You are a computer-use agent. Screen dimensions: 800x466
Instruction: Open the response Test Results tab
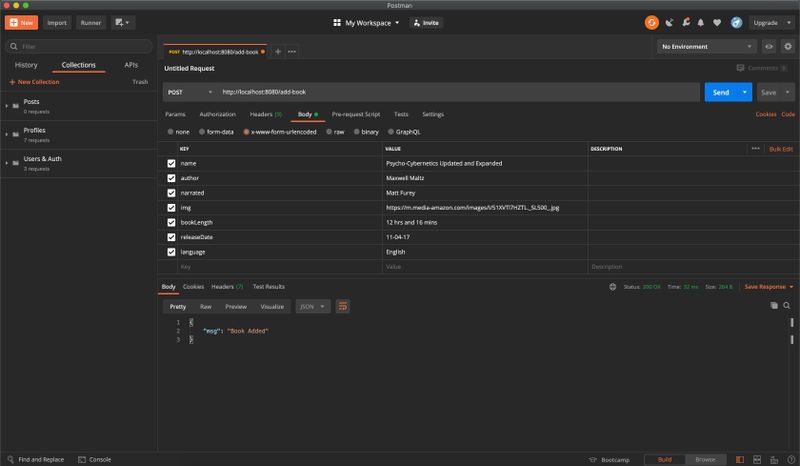[269, 287]
